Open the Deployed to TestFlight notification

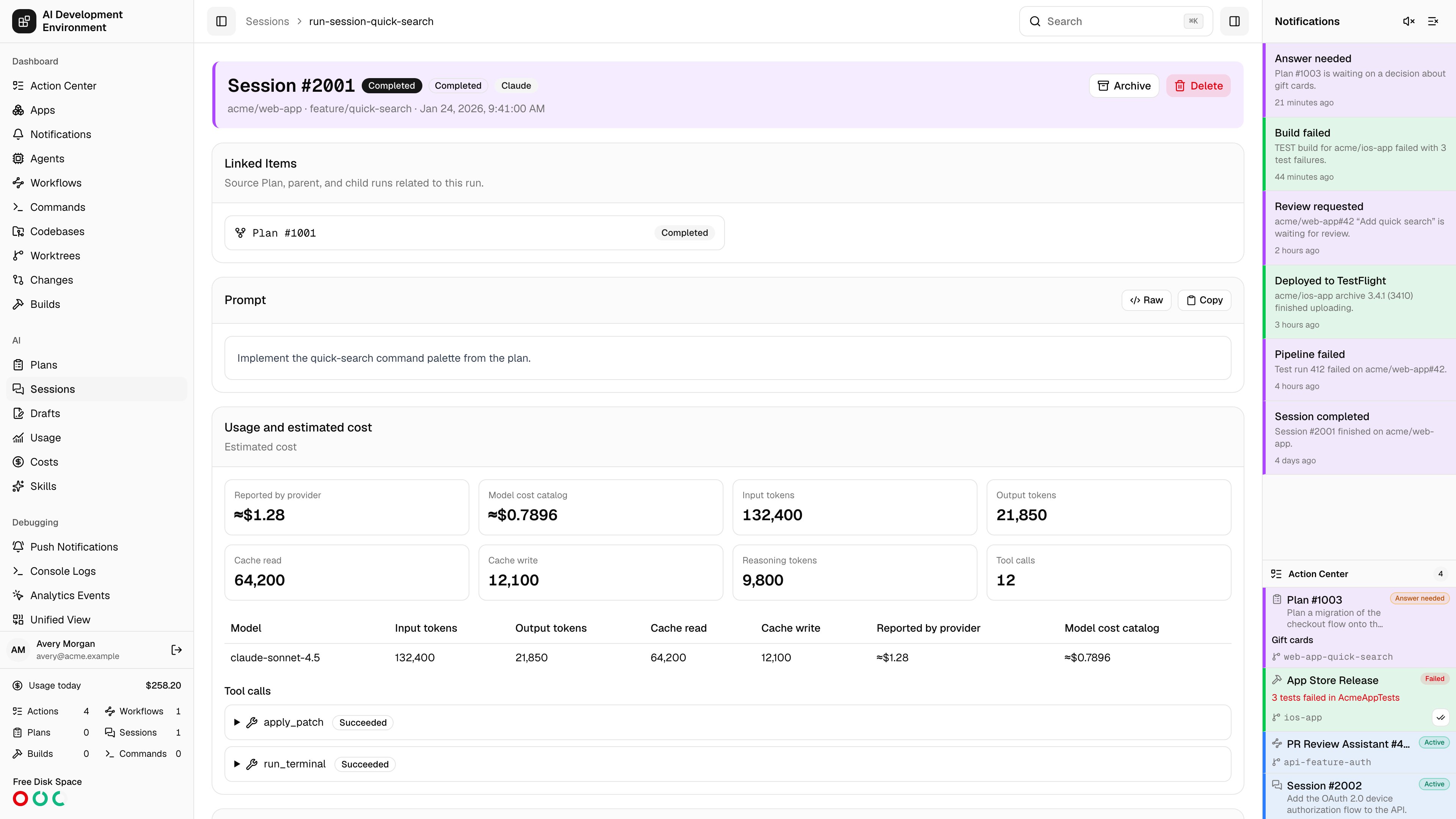tap(1359, 303)
